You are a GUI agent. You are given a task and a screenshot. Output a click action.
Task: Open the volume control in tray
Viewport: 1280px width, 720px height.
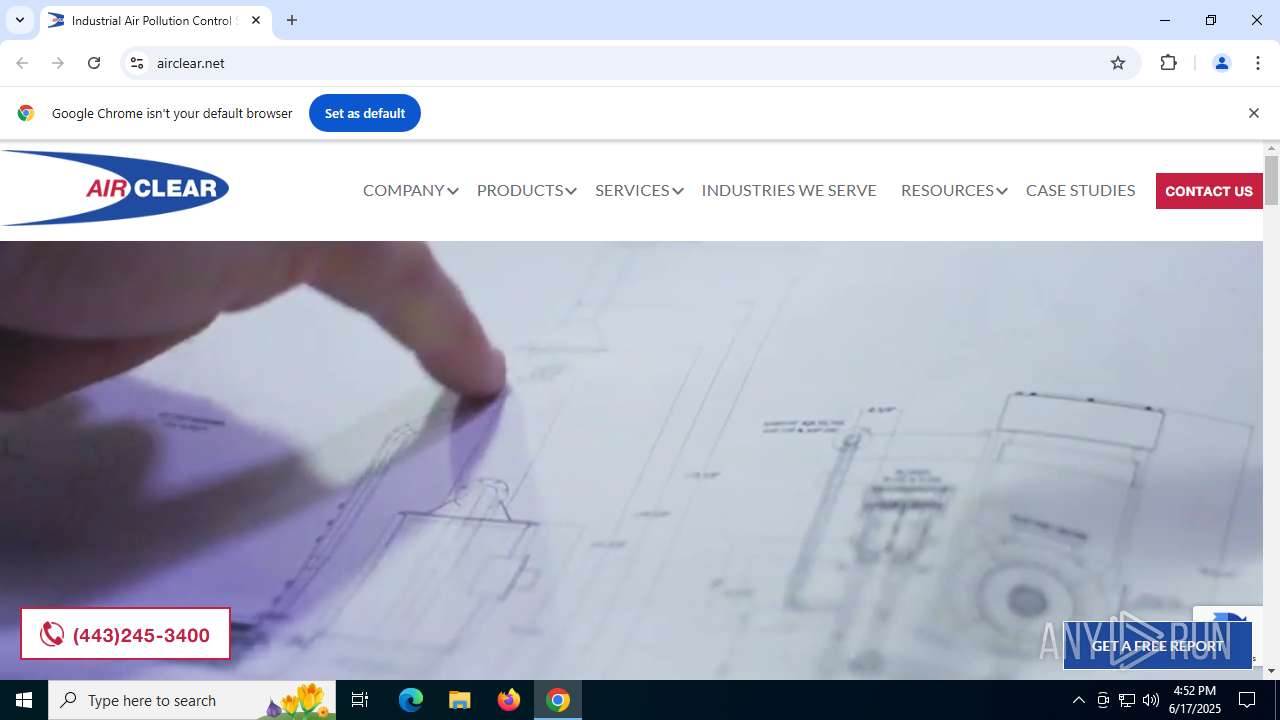(x=1151, y=700)
